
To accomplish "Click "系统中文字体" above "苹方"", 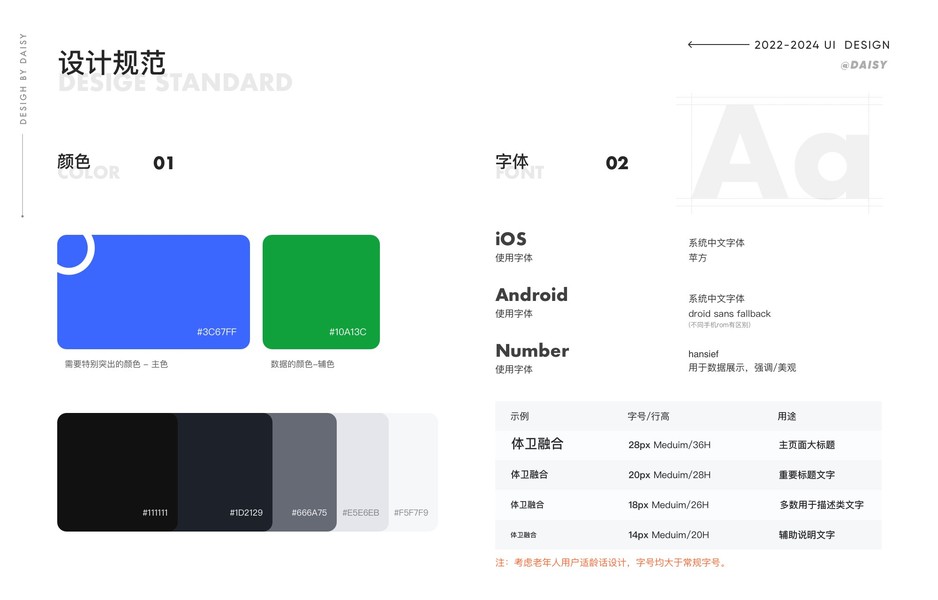I will click(x=716, y=243).
